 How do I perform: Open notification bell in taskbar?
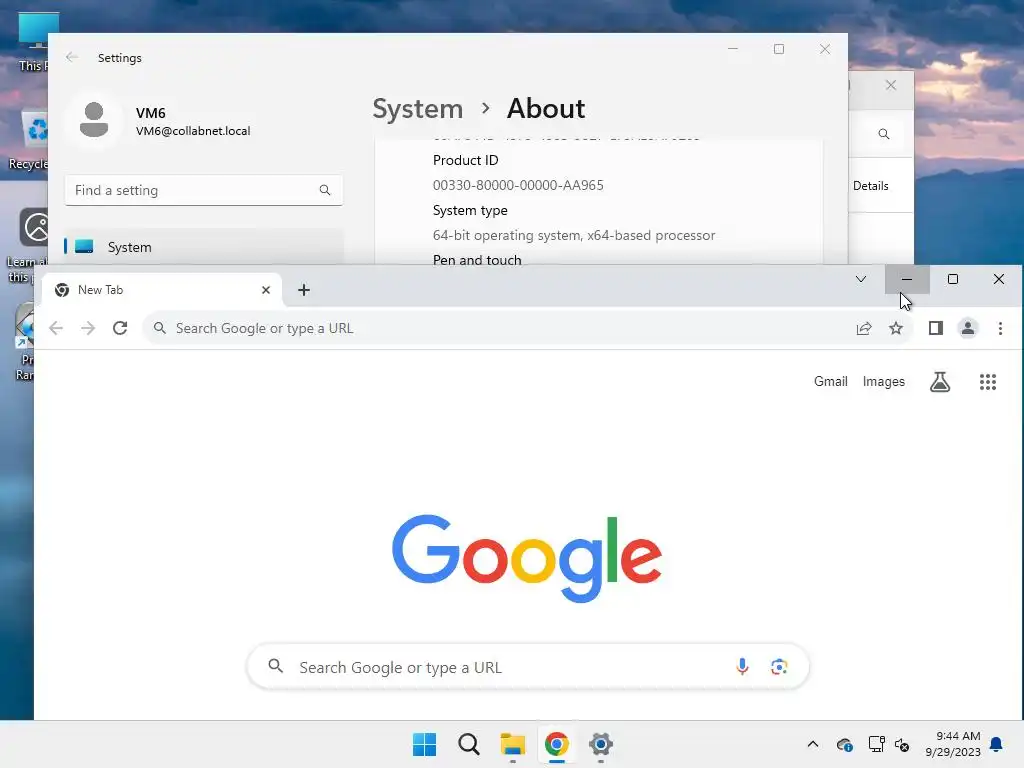(x=997, y=744)
